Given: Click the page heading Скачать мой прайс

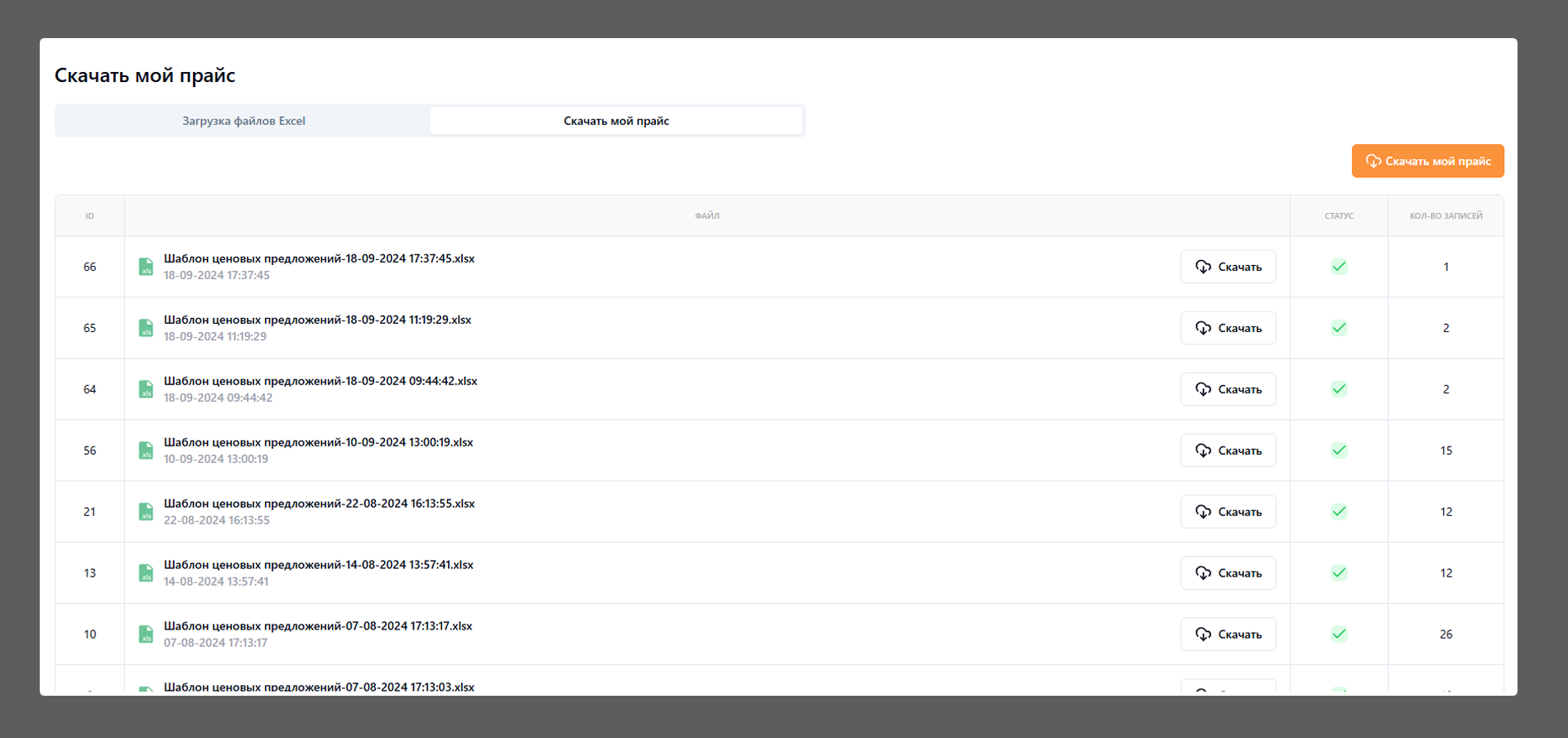Looking at the screenshot, I should tap(145, 75).
